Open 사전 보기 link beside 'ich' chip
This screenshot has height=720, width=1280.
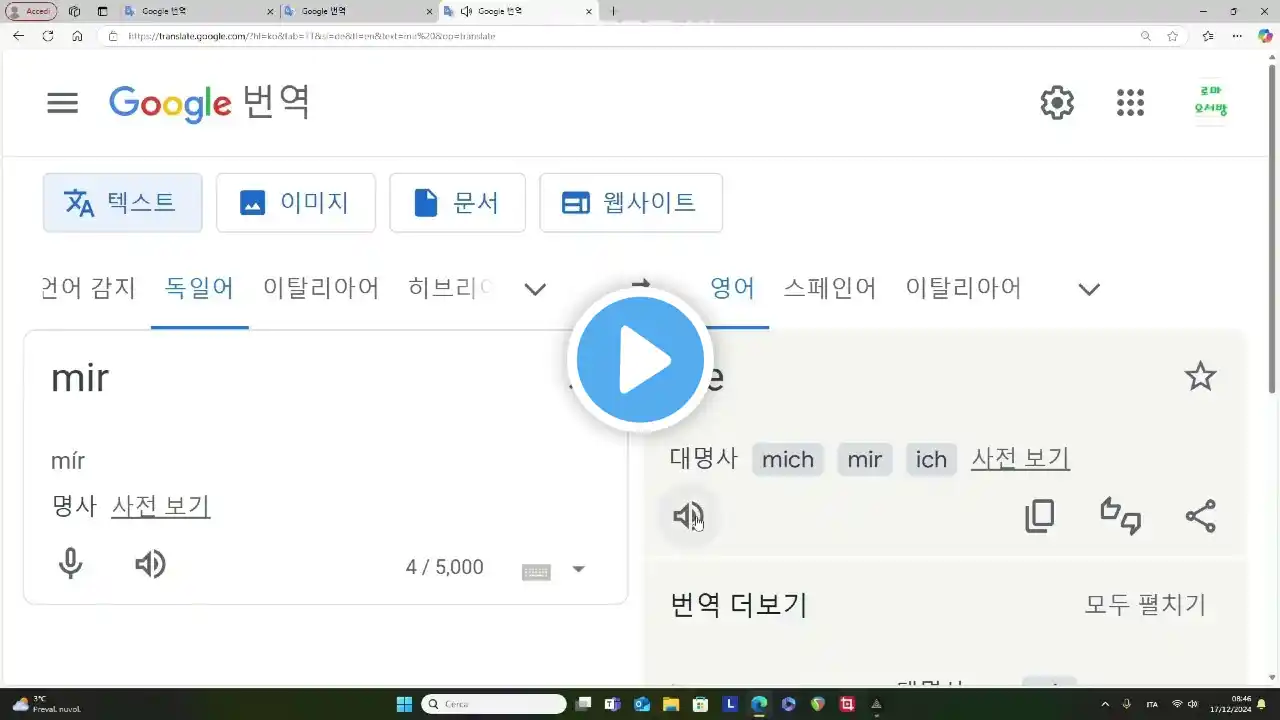[x=1020, y=459]
